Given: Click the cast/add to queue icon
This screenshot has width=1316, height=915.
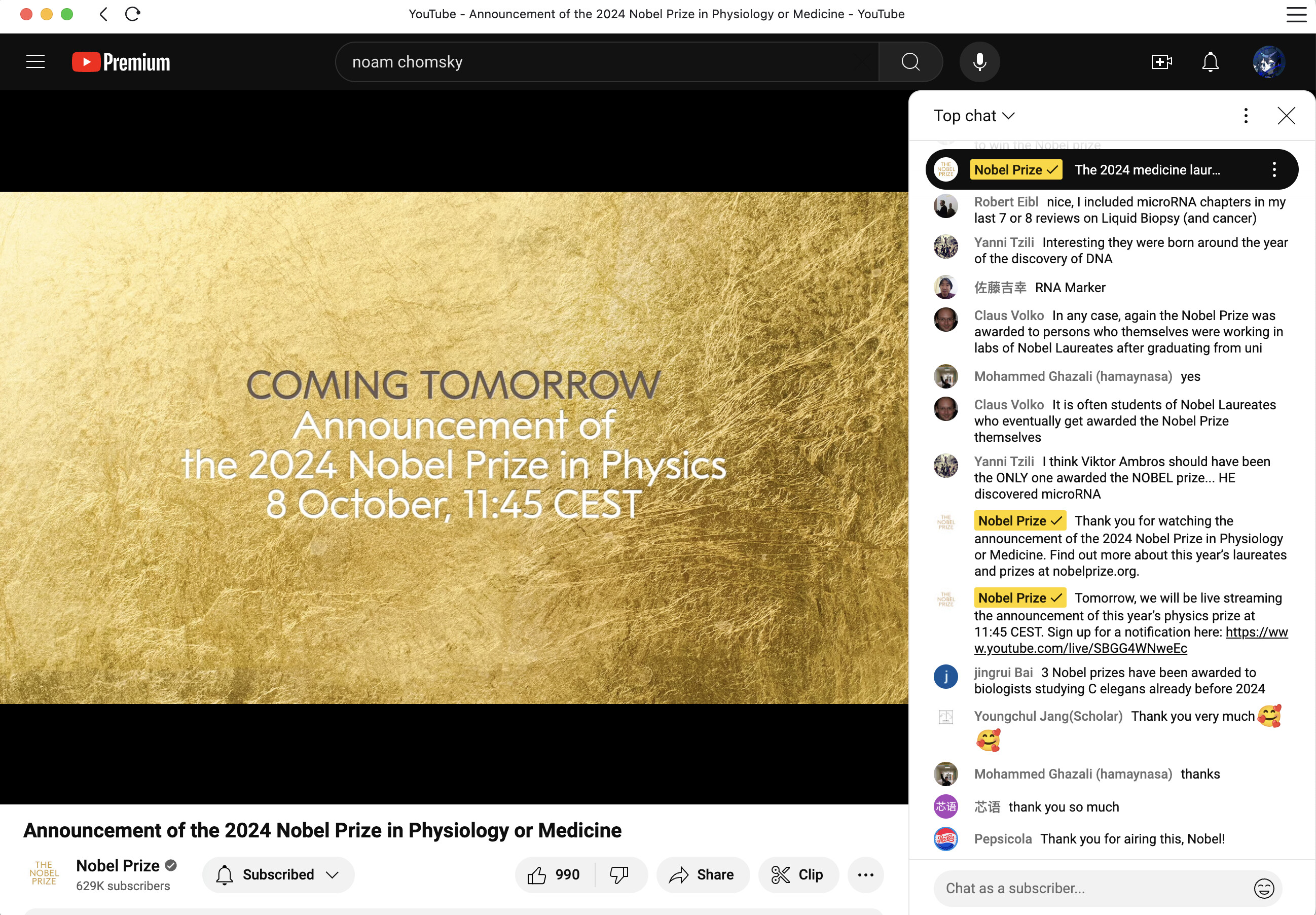Looking at the screenshot, I should 1162,62.
